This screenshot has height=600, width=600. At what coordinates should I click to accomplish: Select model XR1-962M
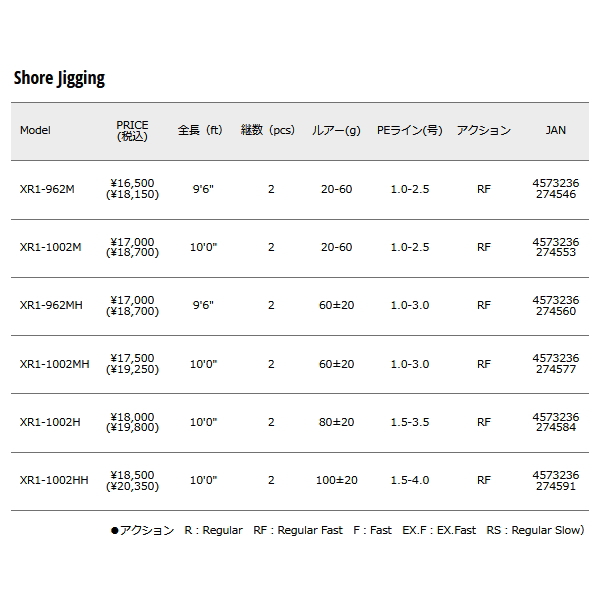click(x=47, y=189)
